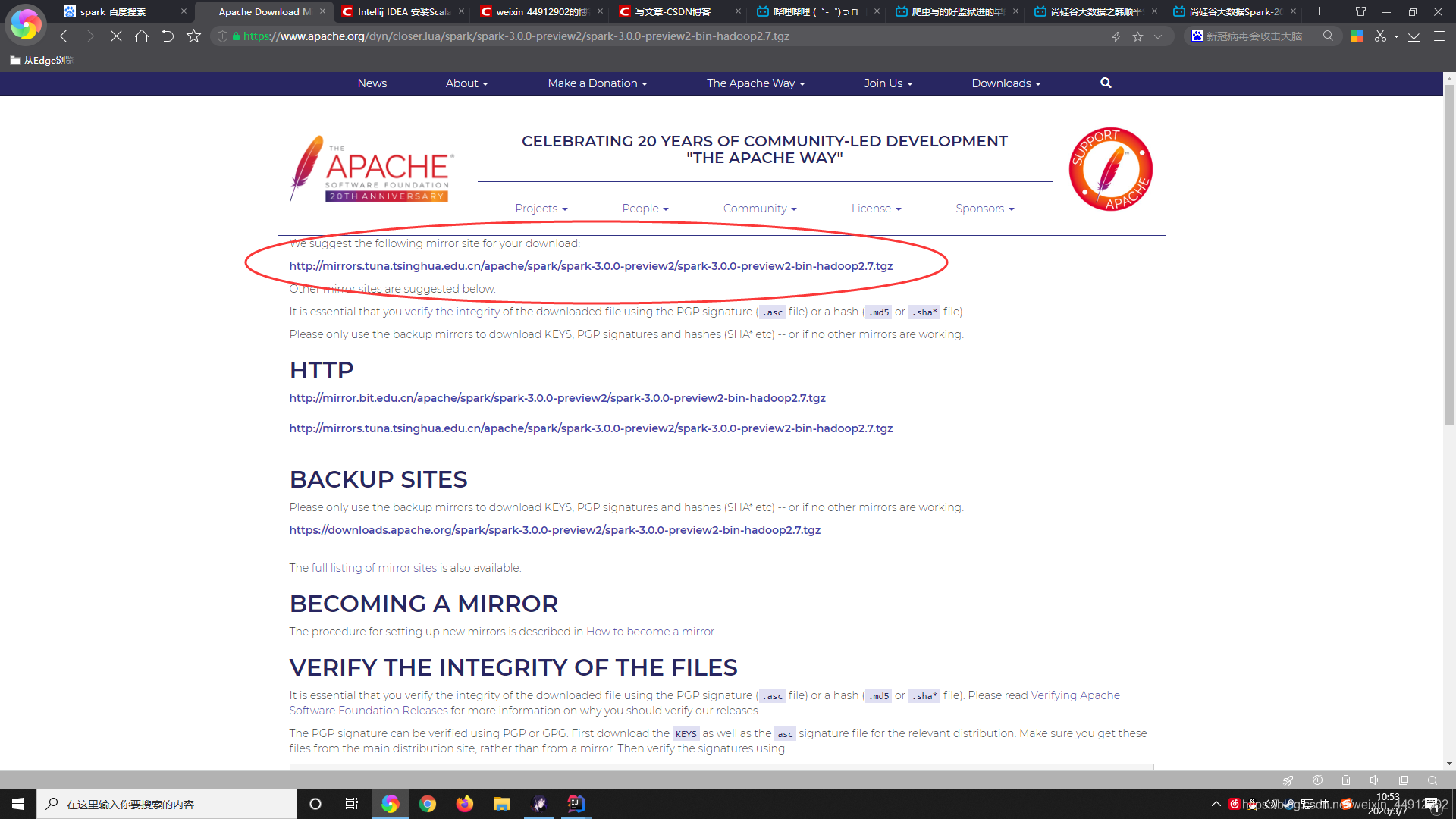Go back to the previous page

point(64,36)
